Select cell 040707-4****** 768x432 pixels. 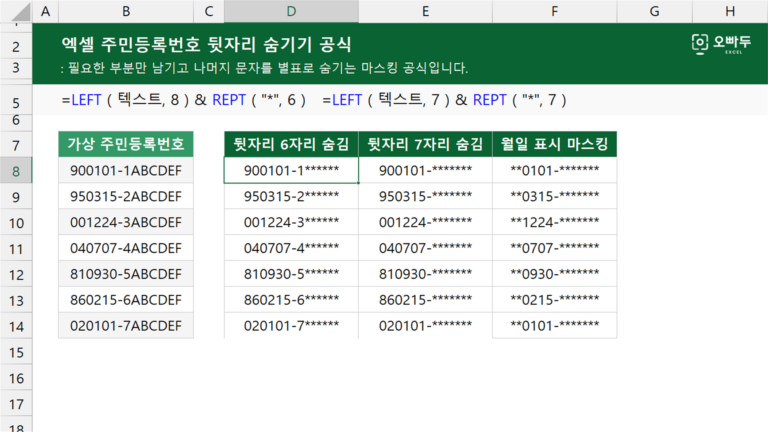(291, 248)
